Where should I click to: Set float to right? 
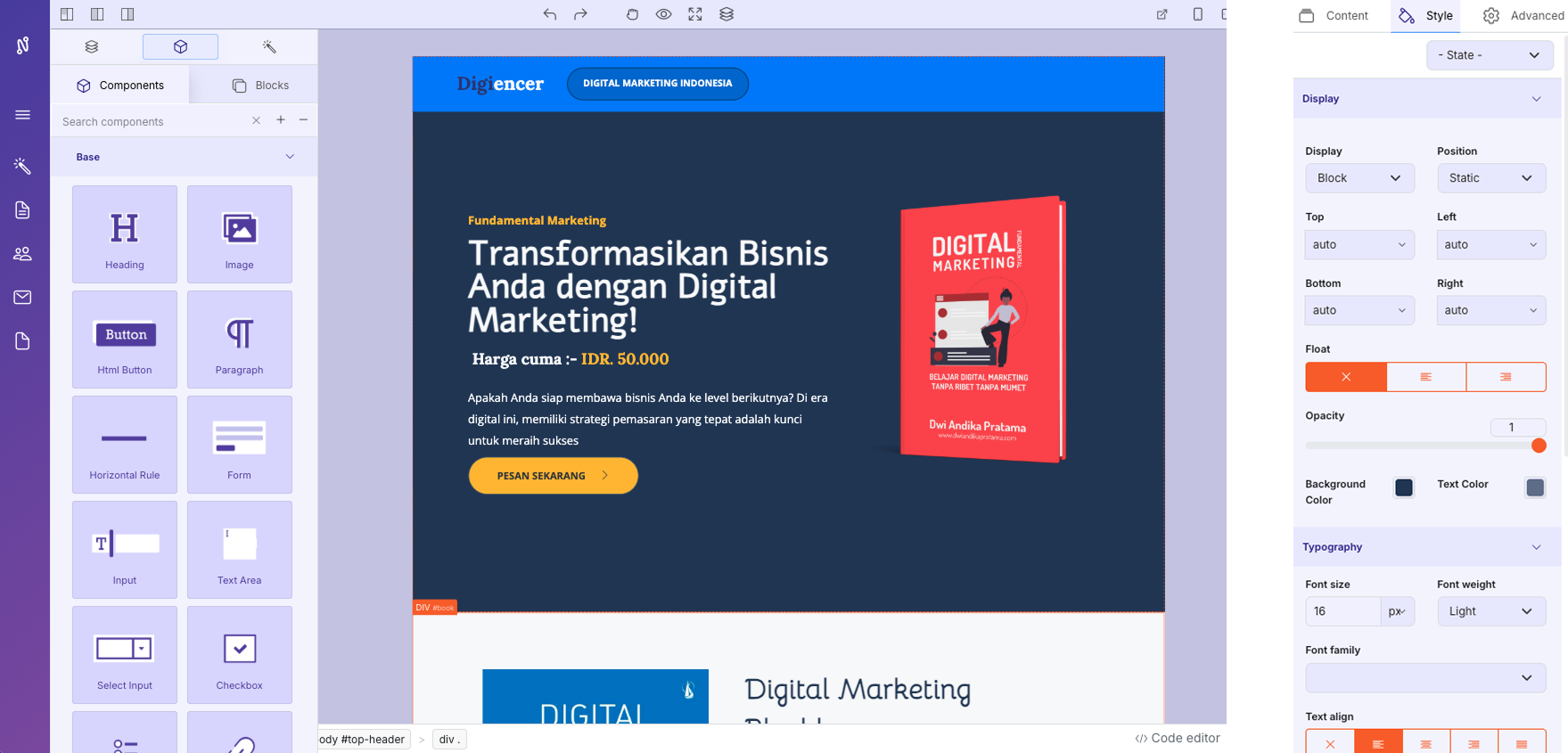[1506, 377]
